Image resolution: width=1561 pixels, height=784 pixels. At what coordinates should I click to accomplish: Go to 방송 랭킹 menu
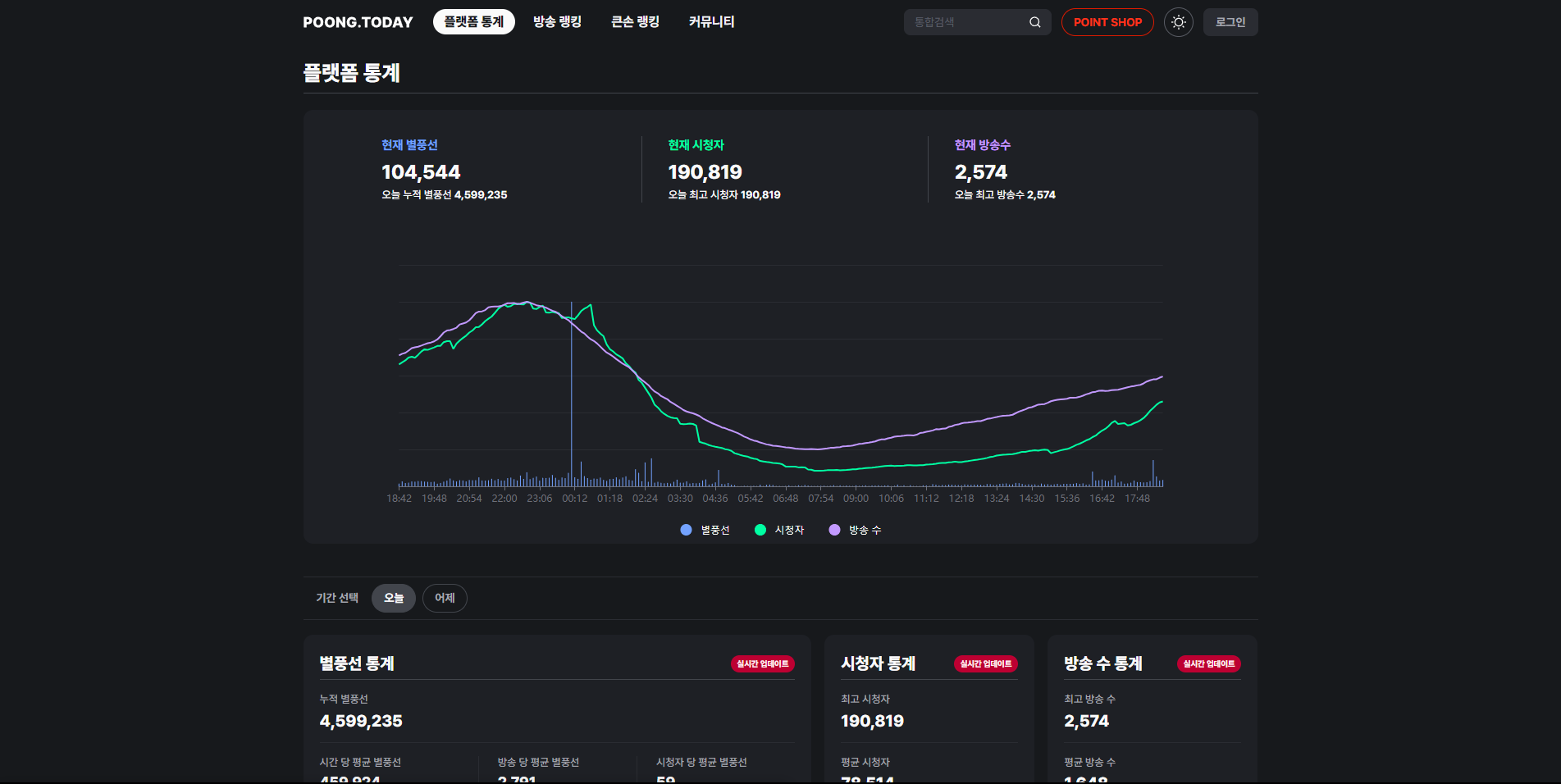pyautogui.click(x=557, y=22)
